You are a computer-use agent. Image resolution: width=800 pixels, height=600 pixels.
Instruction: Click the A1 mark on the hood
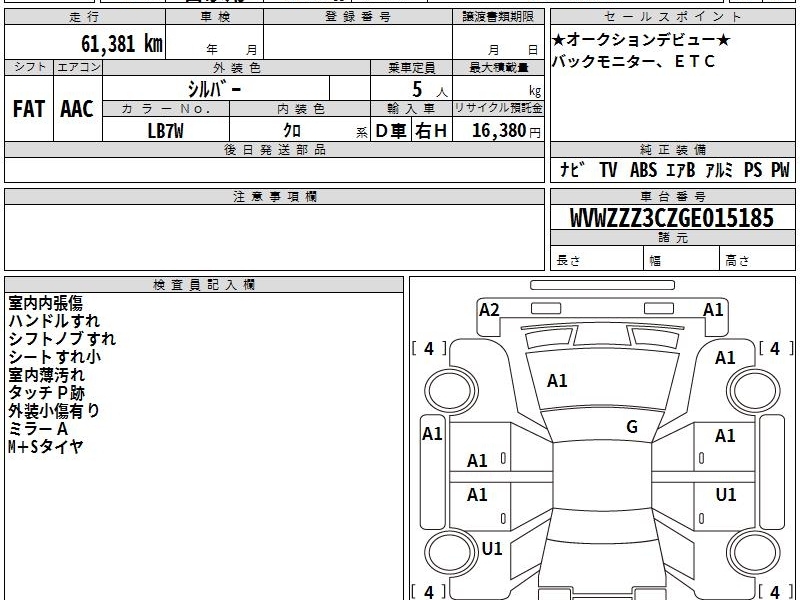[x=557, y=381]
